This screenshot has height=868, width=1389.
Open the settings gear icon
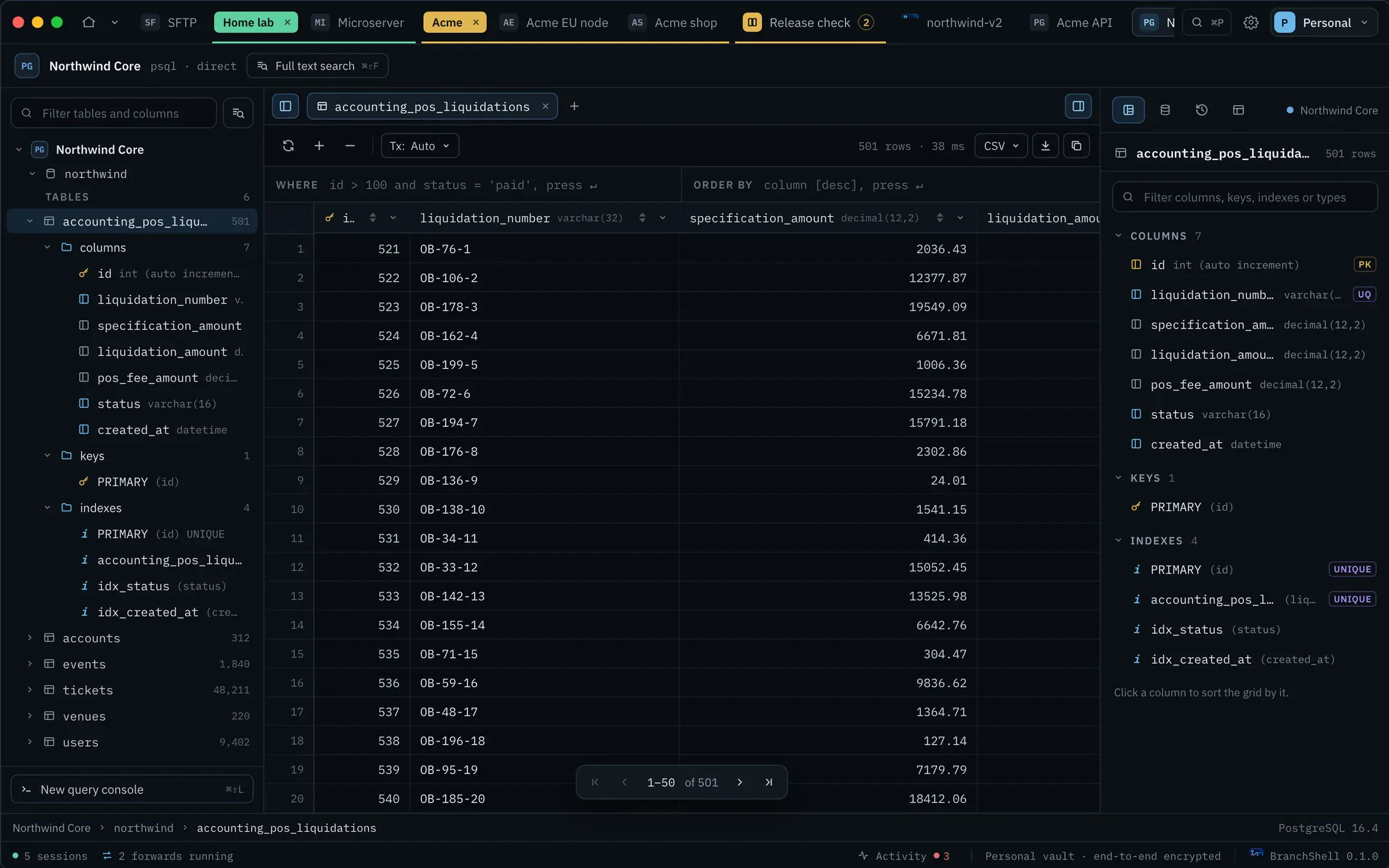pyautogui.click(x=1251, y=23)
